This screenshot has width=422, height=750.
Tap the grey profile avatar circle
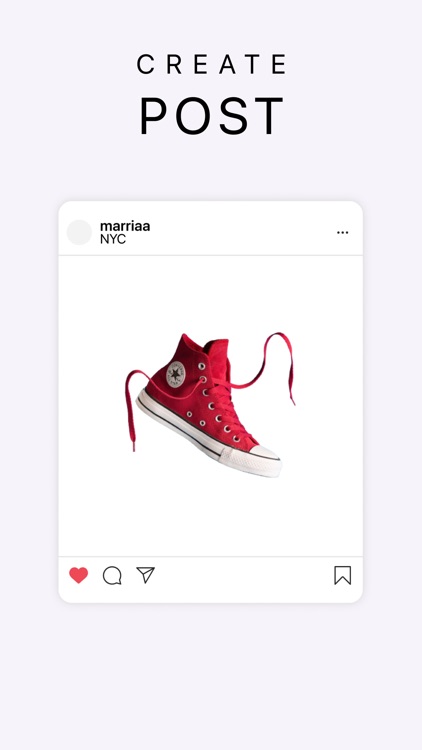79,232
